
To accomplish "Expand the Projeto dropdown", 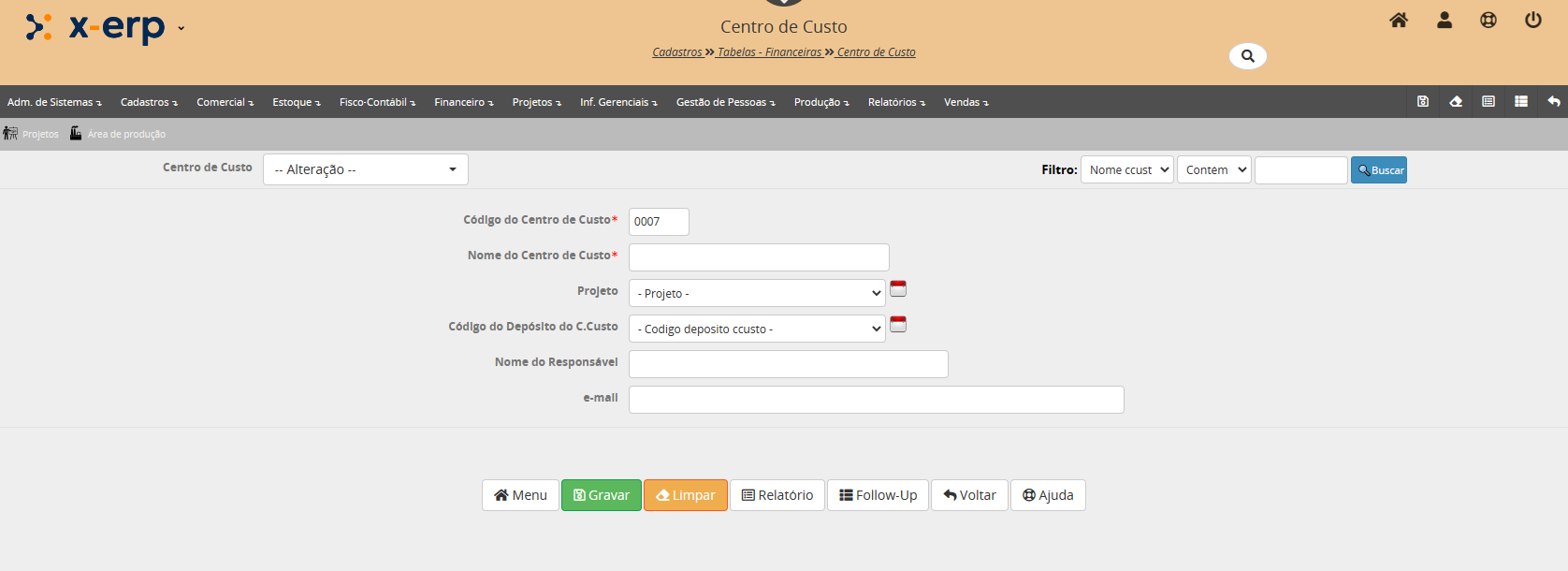I will tap(756, 293).
